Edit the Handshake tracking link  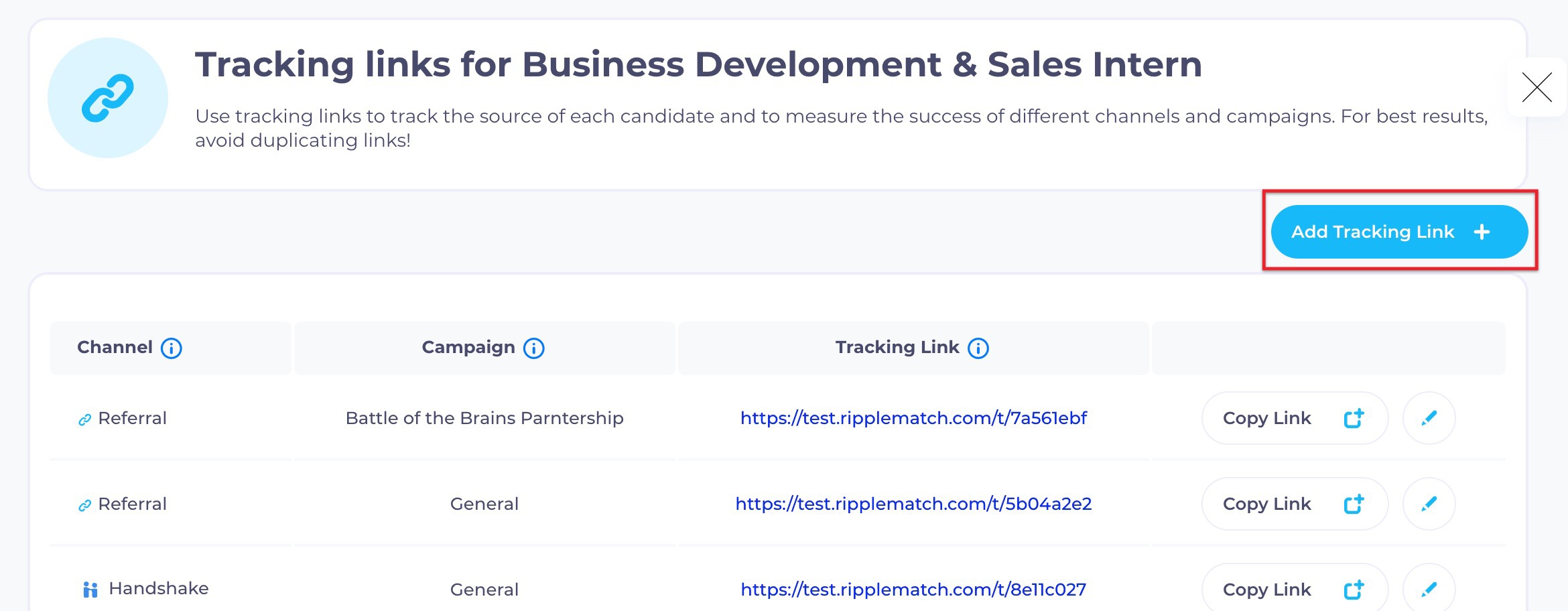click(x=1429, y=589)
